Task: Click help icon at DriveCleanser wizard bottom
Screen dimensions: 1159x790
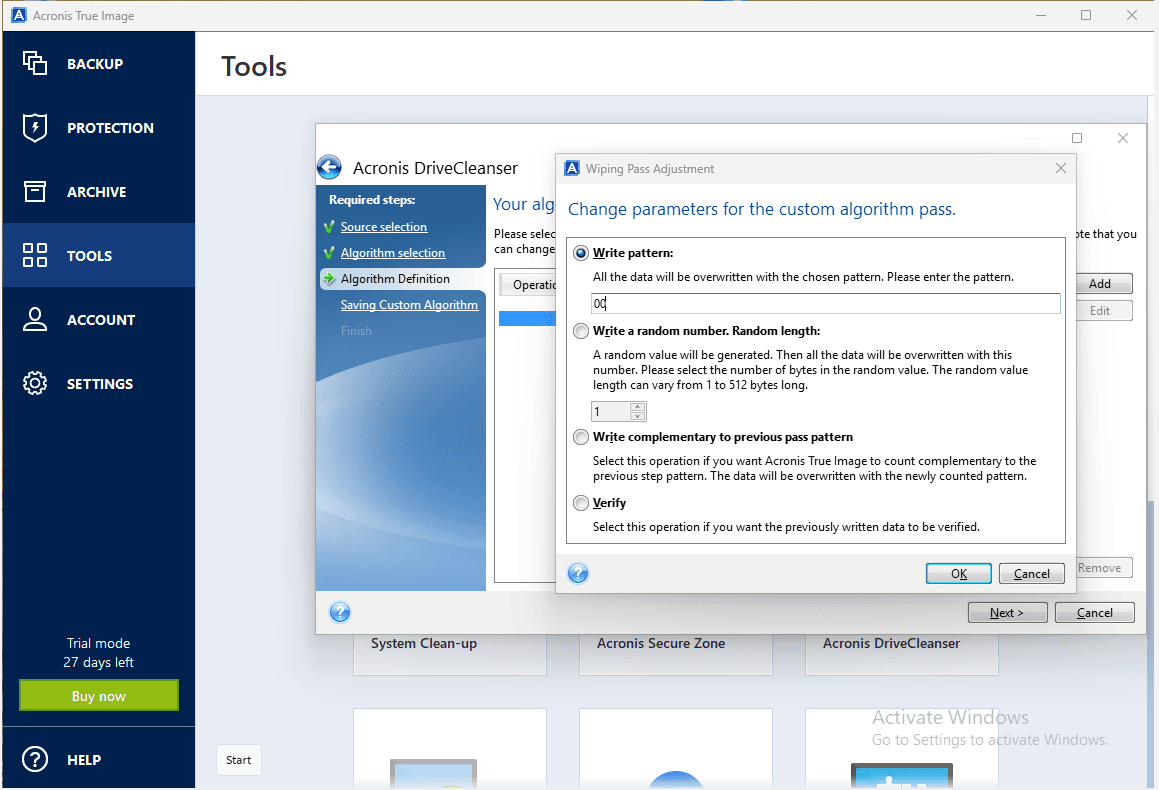Action: [340, 612]
